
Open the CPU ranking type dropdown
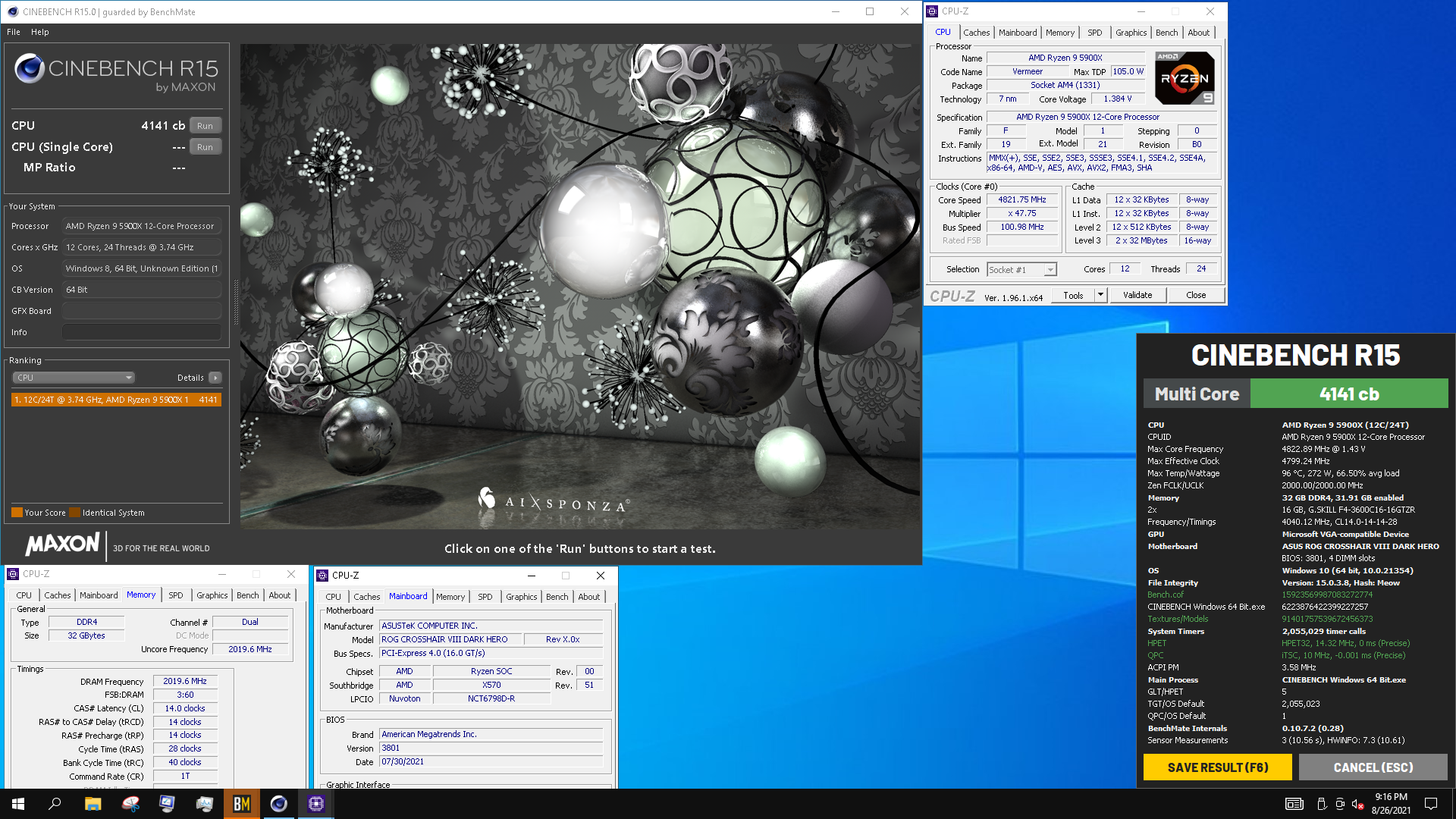coord(74,378)
